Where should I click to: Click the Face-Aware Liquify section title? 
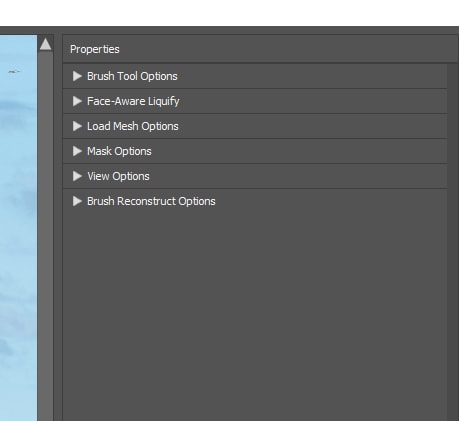[133, 101]
